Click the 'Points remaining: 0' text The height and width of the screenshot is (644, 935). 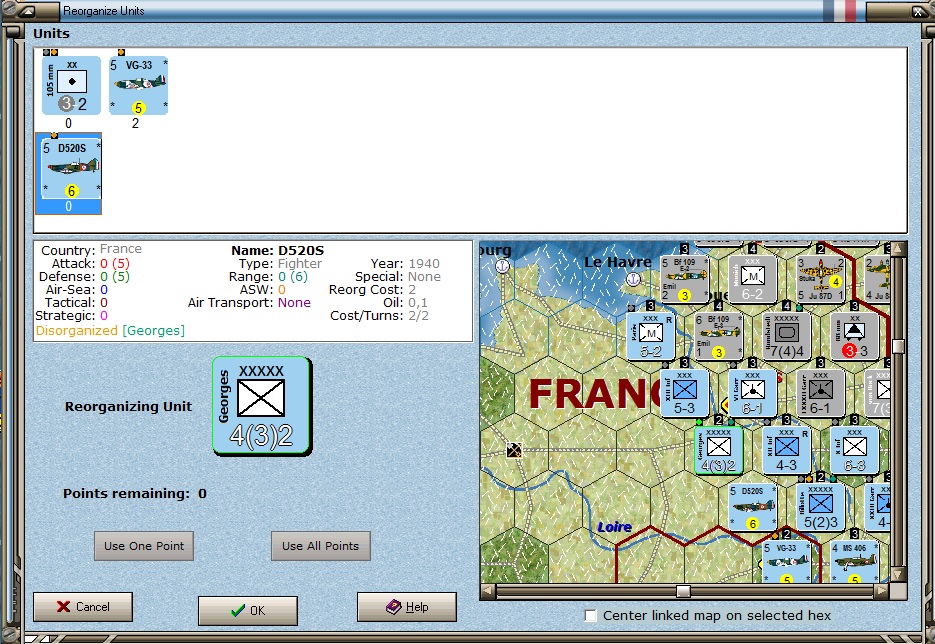click(135, 493)
